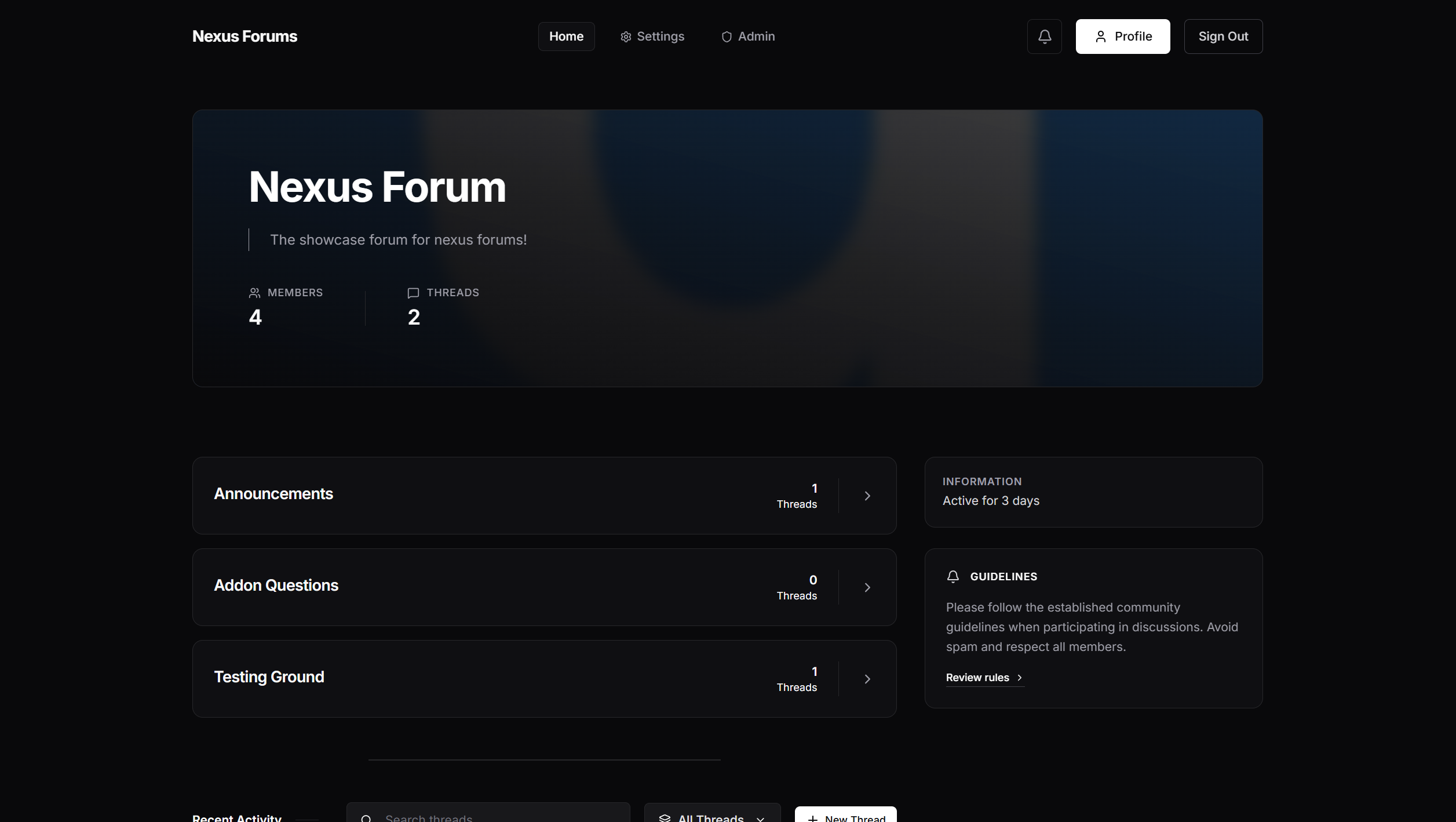Image resolution: width=1456 pixels, height=822 pixels.
Task: Open the Addon Questions category title
Action: (276, 585)
